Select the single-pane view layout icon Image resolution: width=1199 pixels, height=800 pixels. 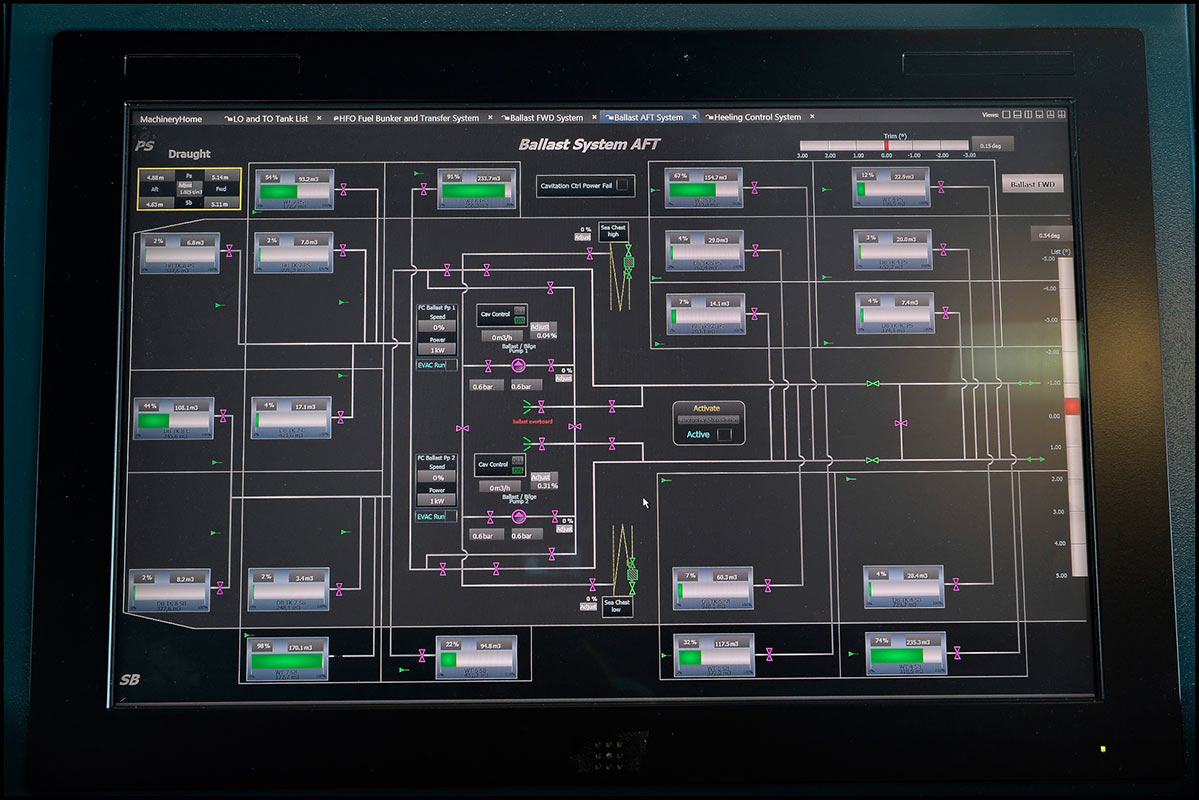[x=1006, y=115]
